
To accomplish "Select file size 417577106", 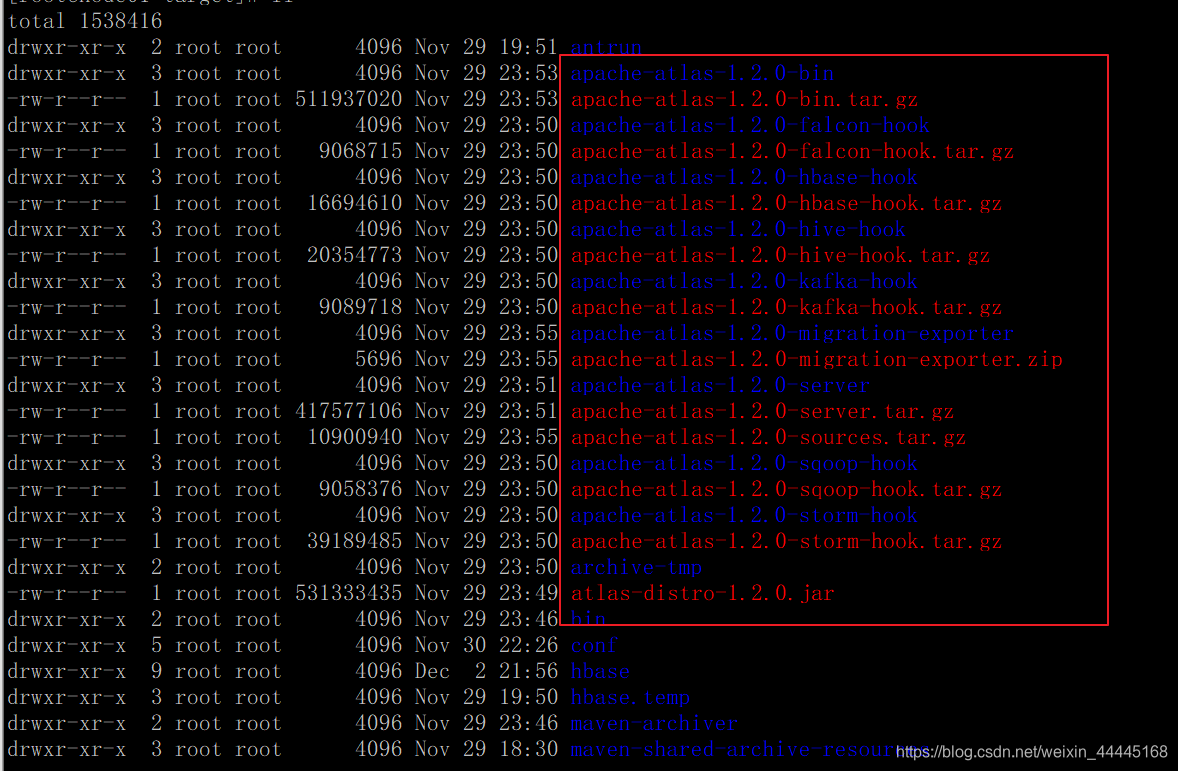I will [x=349, y=412].
